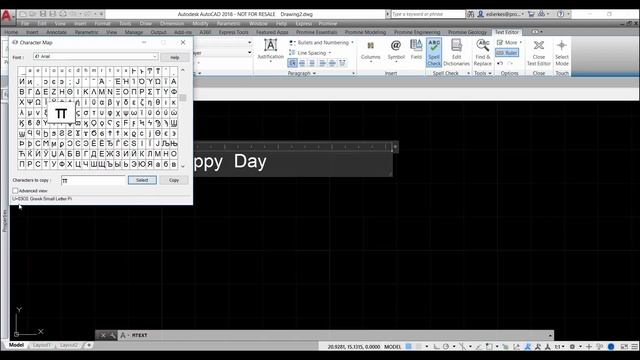Open Line Spacing dropdown
Screen dimensions: 640x360
(x=310, y=53)
